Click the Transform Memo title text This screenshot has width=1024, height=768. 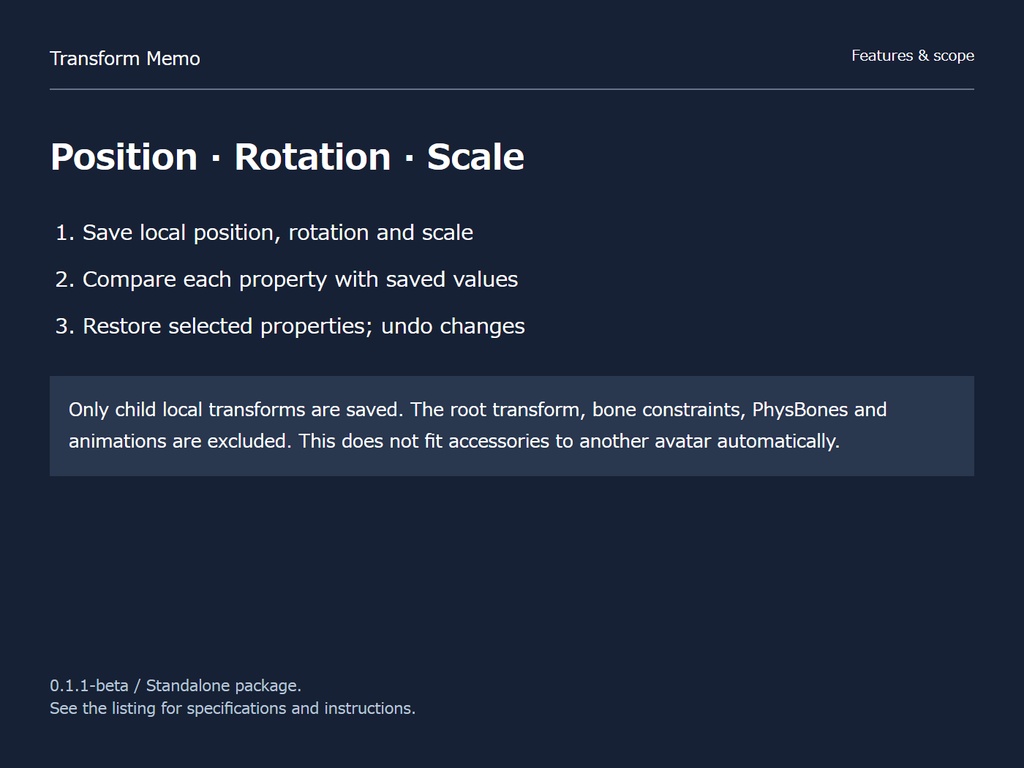click(125, 59)
